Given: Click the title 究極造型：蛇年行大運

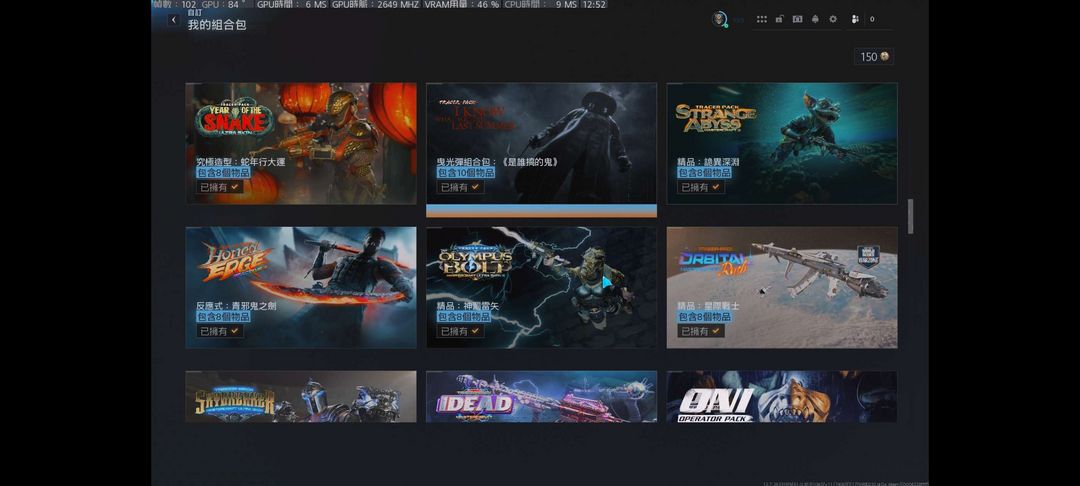Looking at the screenshot, I should 240,162.
